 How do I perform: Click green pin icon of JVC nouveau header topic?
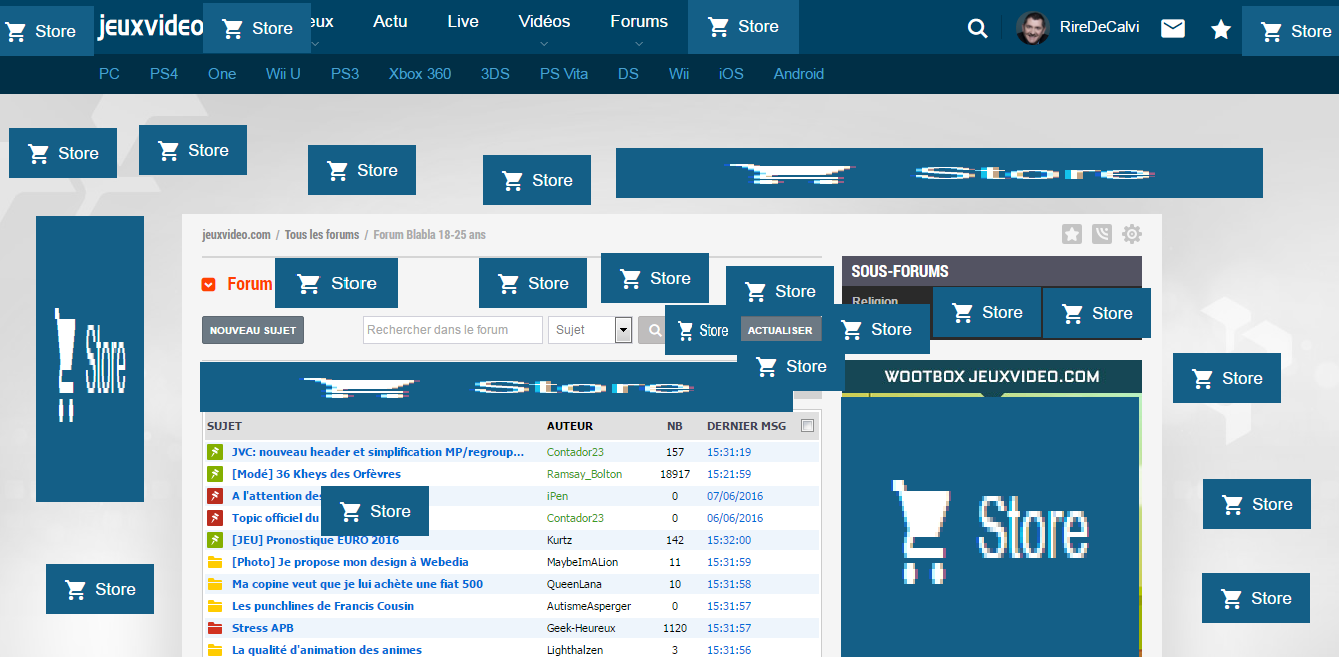point(214,452)
